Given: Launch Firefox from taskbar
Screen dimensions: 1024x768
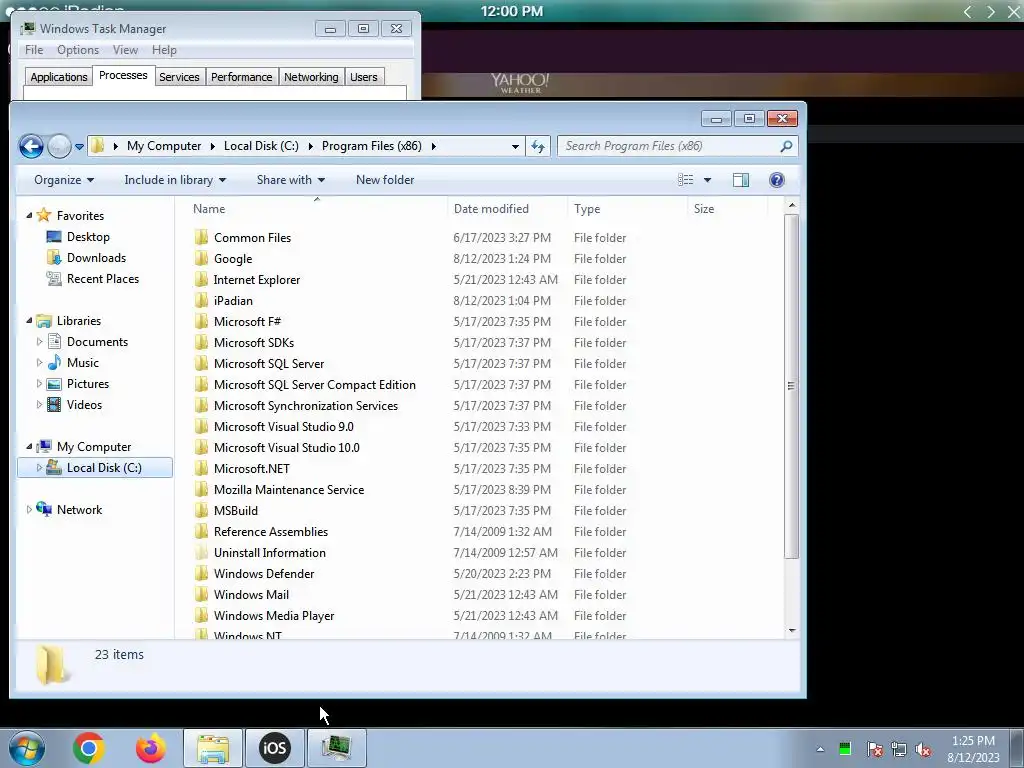Looking at the screenshot, I should pos(150,748).
